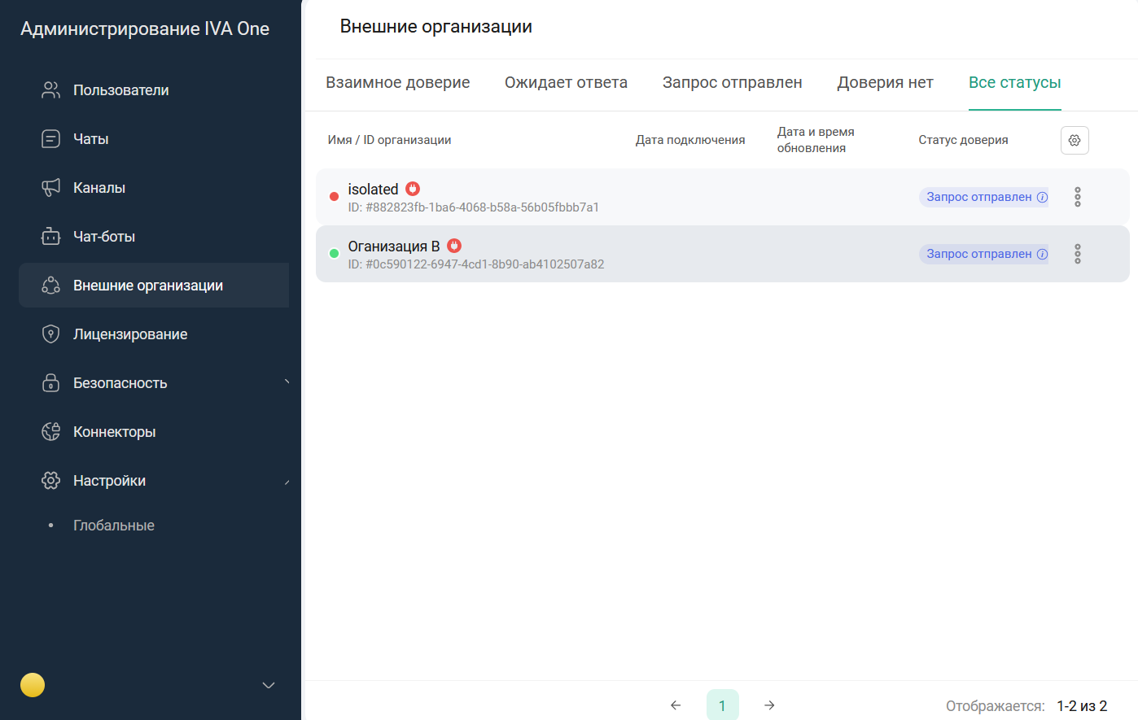Open the info icon on isolated's Запрос отправлен badge
Screen dimensions: 1138x720
[x=1043, y=197]
